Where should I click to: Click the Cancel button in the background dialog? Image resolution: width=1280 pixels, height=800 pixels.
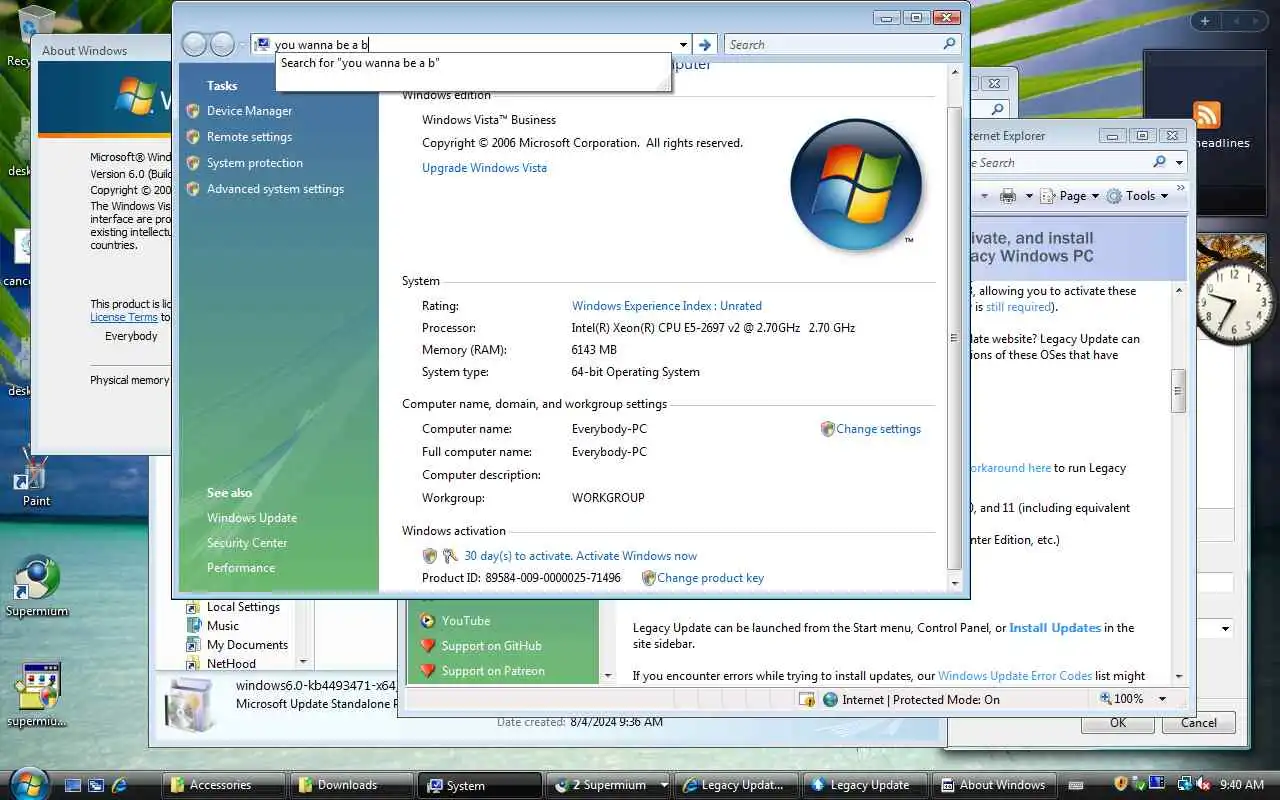[1199, 722]
